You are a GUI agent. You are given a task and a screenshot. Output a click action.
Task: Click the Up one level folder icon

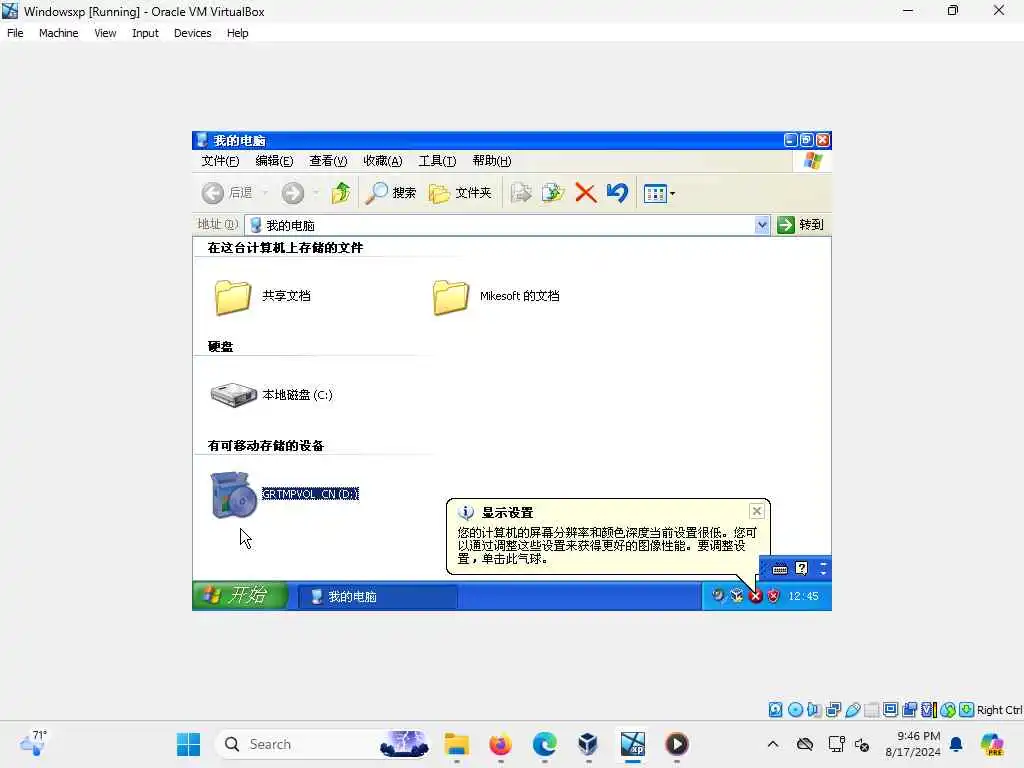(340, 193)
